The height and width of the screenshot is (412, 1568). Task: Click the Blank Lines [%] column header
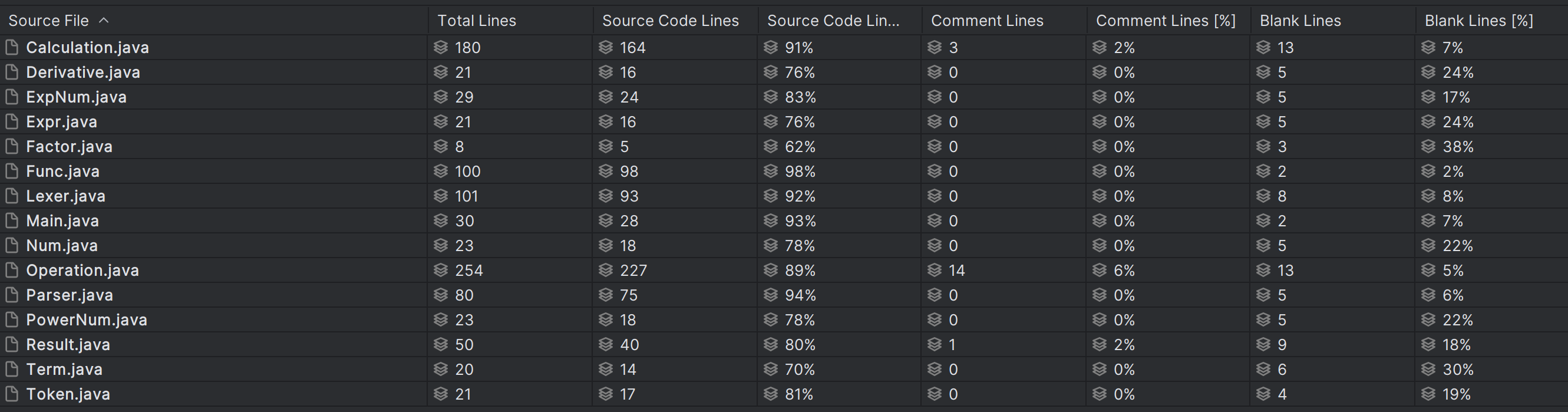[x=1478, y=21]
